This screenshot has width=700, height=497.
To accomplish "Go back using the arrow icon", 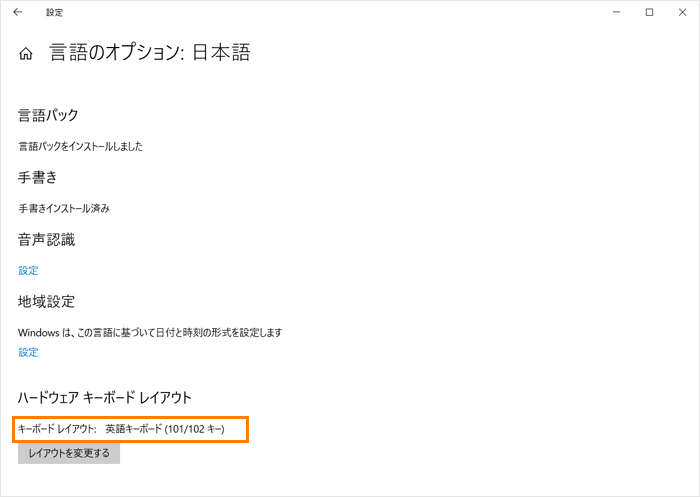I will pos(18,12).
